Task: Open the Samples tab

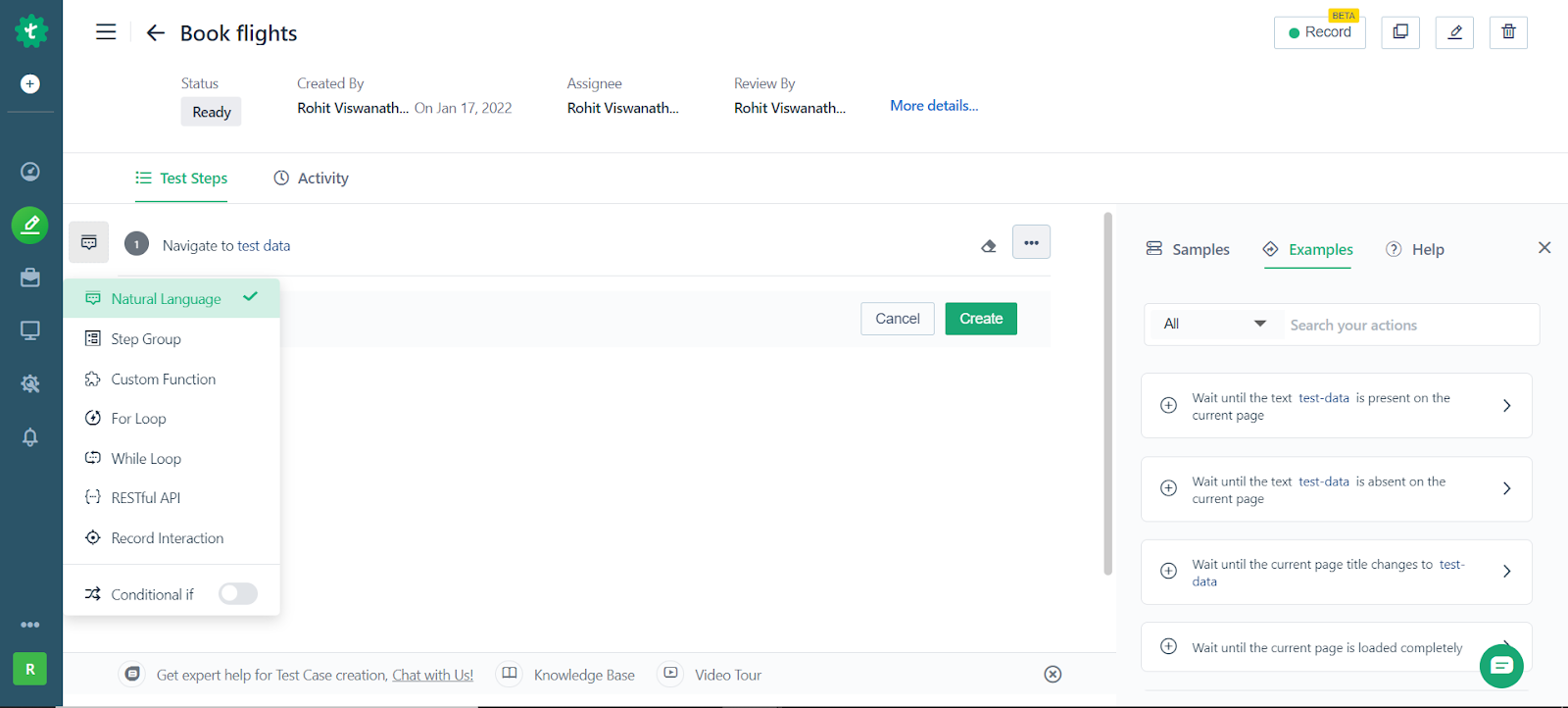Action: (1188, 249)
